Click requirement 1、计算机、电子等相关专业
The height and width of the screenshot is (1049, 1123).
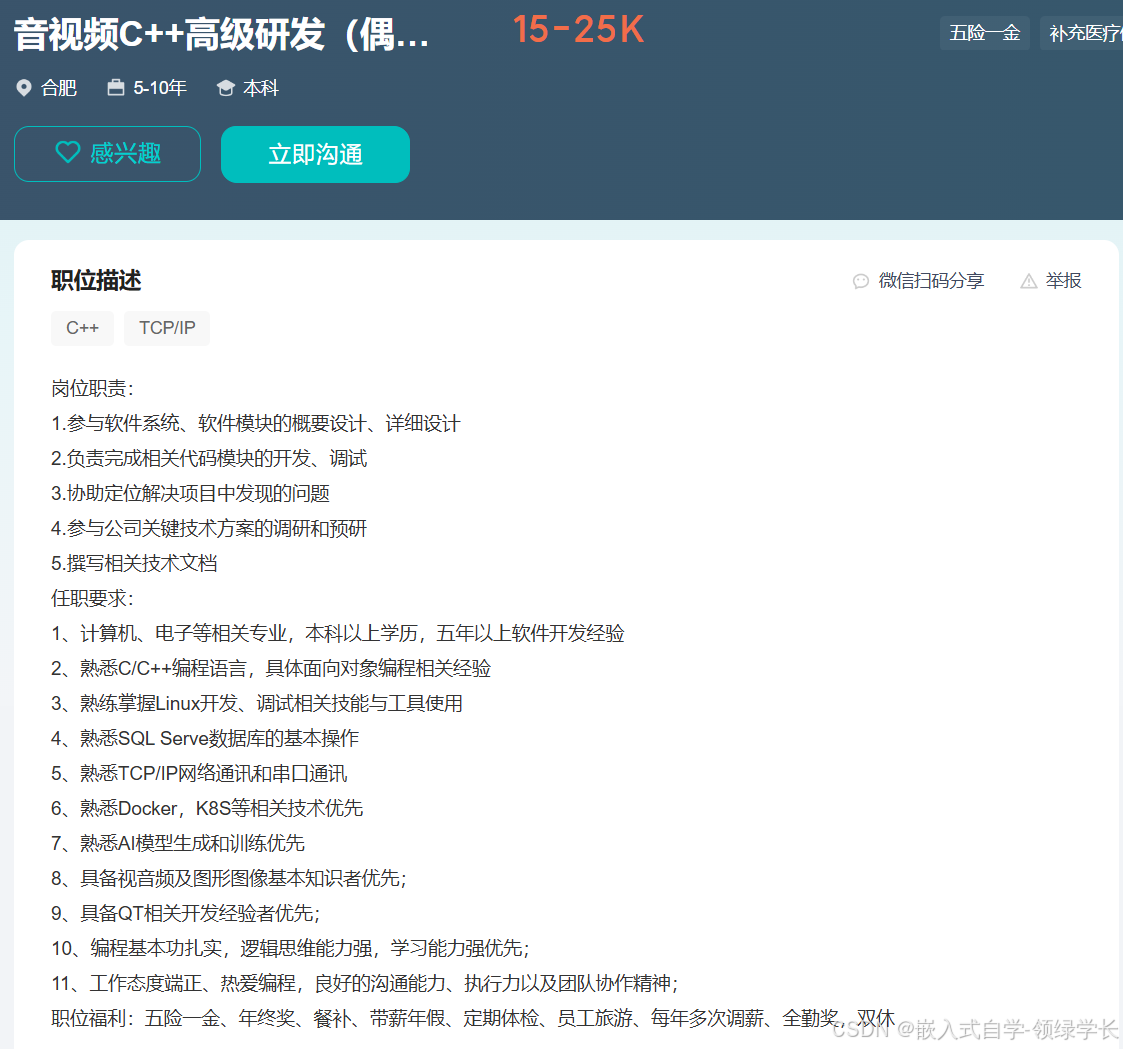click(337, 634)
